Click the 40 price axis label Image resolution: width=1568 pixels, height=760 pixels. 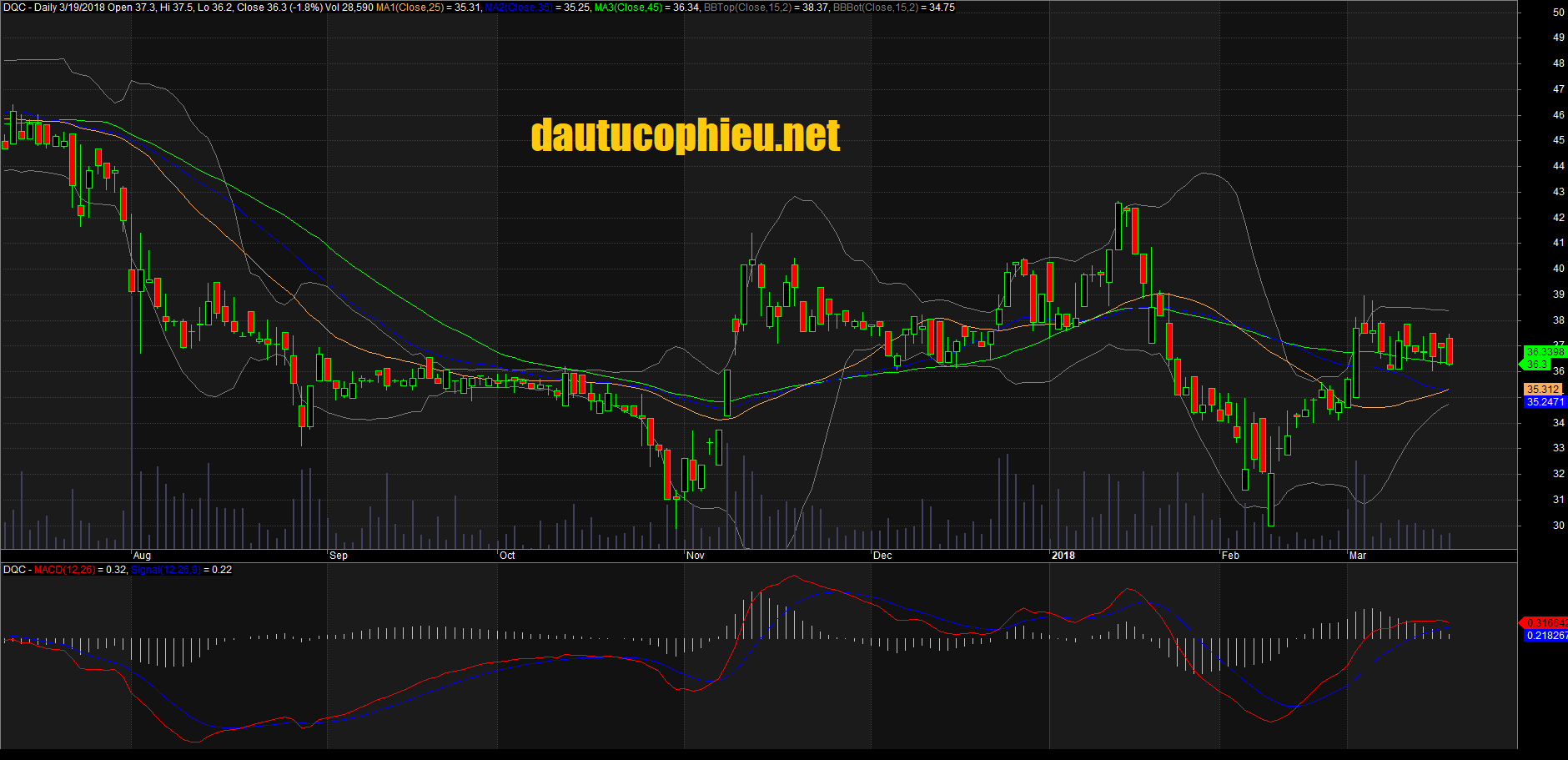click(x=1558, y=269)
